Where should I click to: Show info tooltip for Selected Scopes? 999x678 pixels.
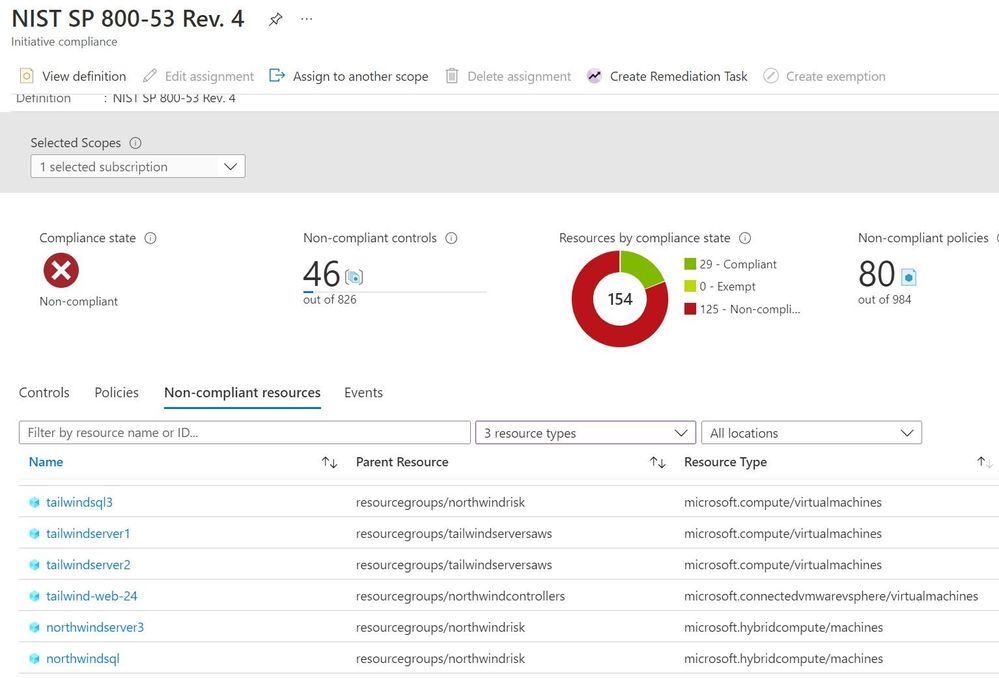click(136, 143)
